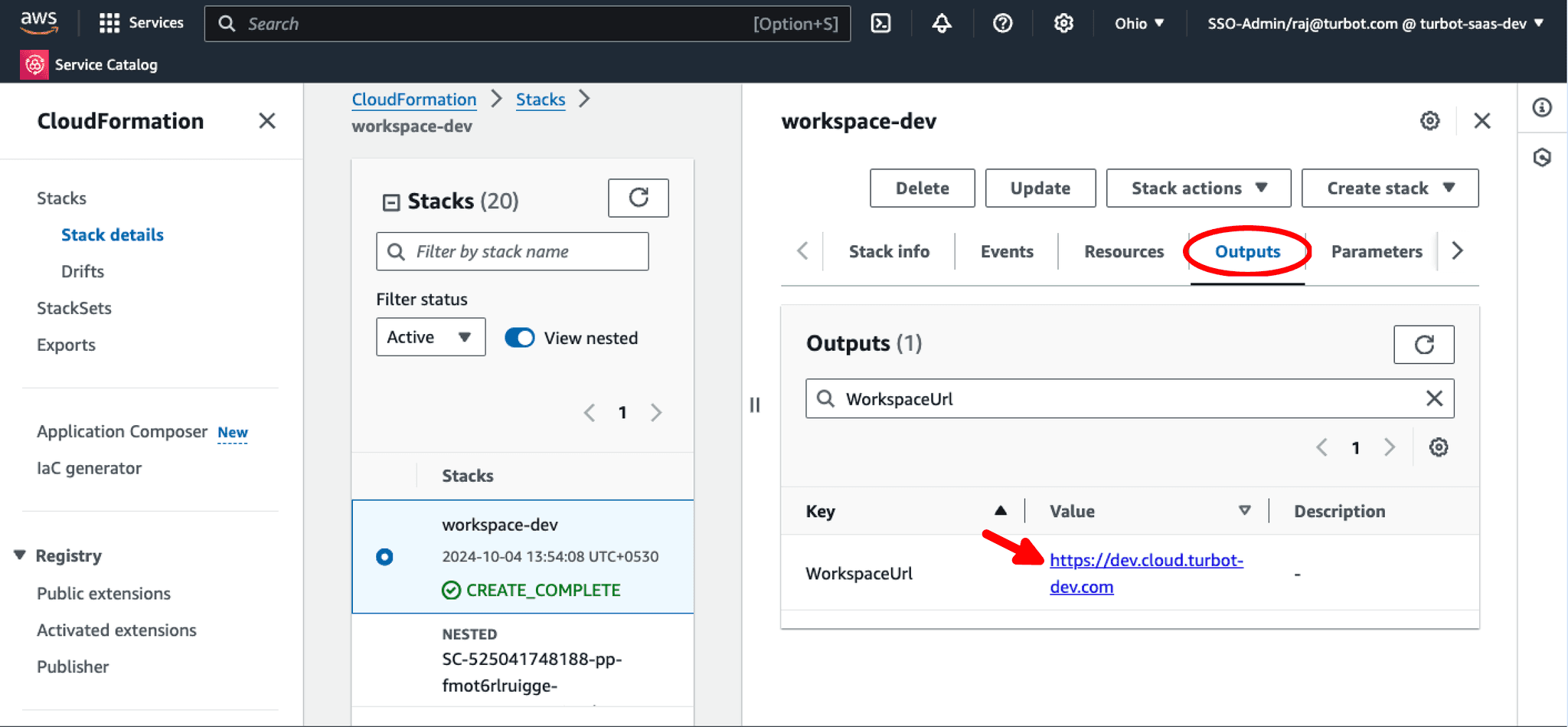This screenshot has height=727, width=1568.
Task: Open the Service Catalog shortcut
Action: [90, 65]
